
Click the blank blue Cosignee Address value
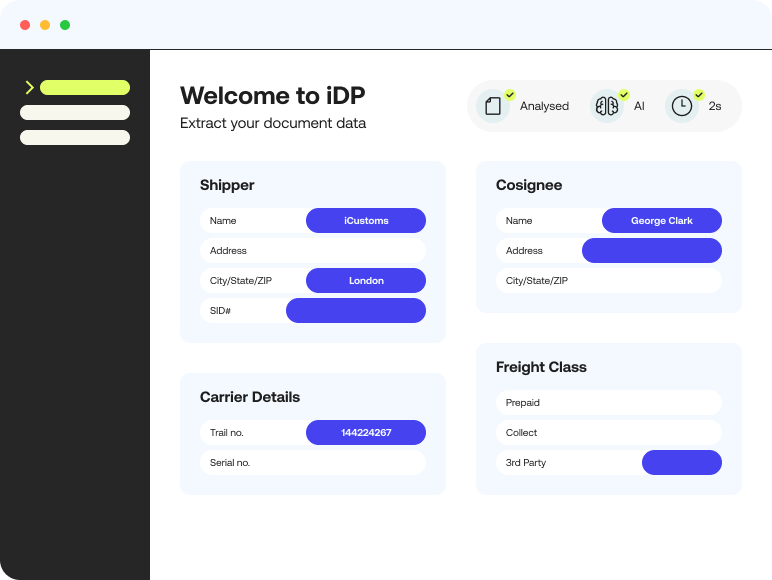pos(652,251)
